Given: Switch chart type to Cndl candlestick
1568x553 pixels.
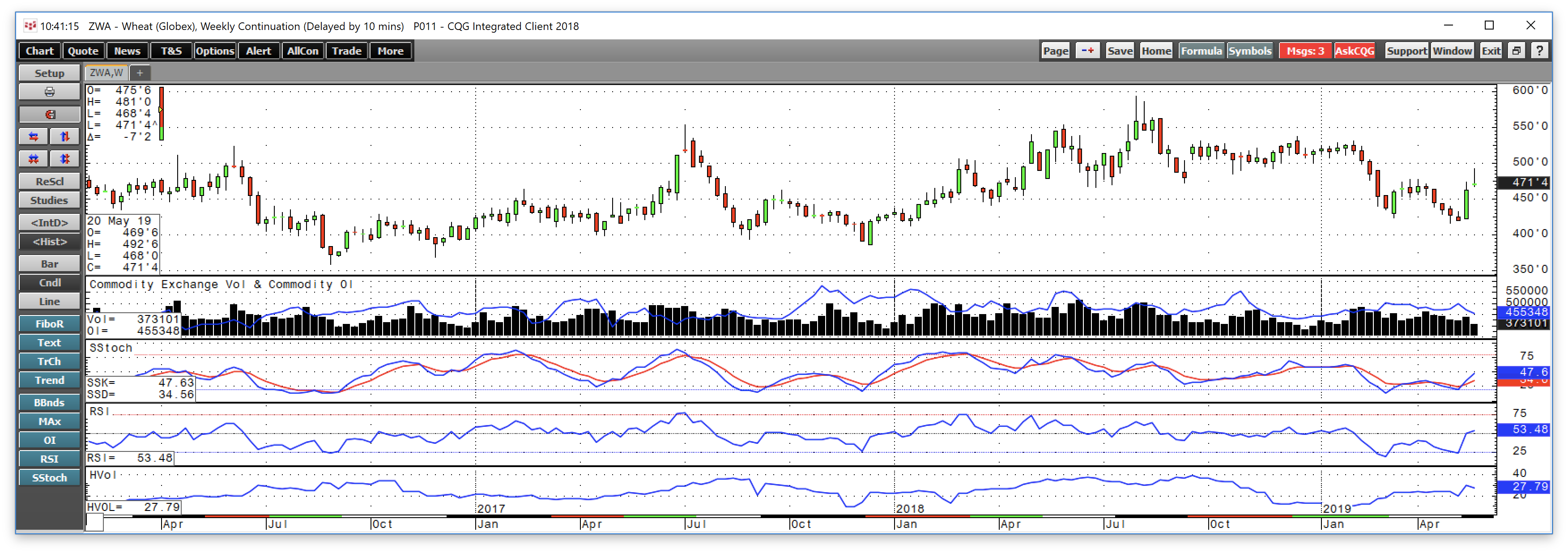Looking at the screenshot, I should point(49,282).
